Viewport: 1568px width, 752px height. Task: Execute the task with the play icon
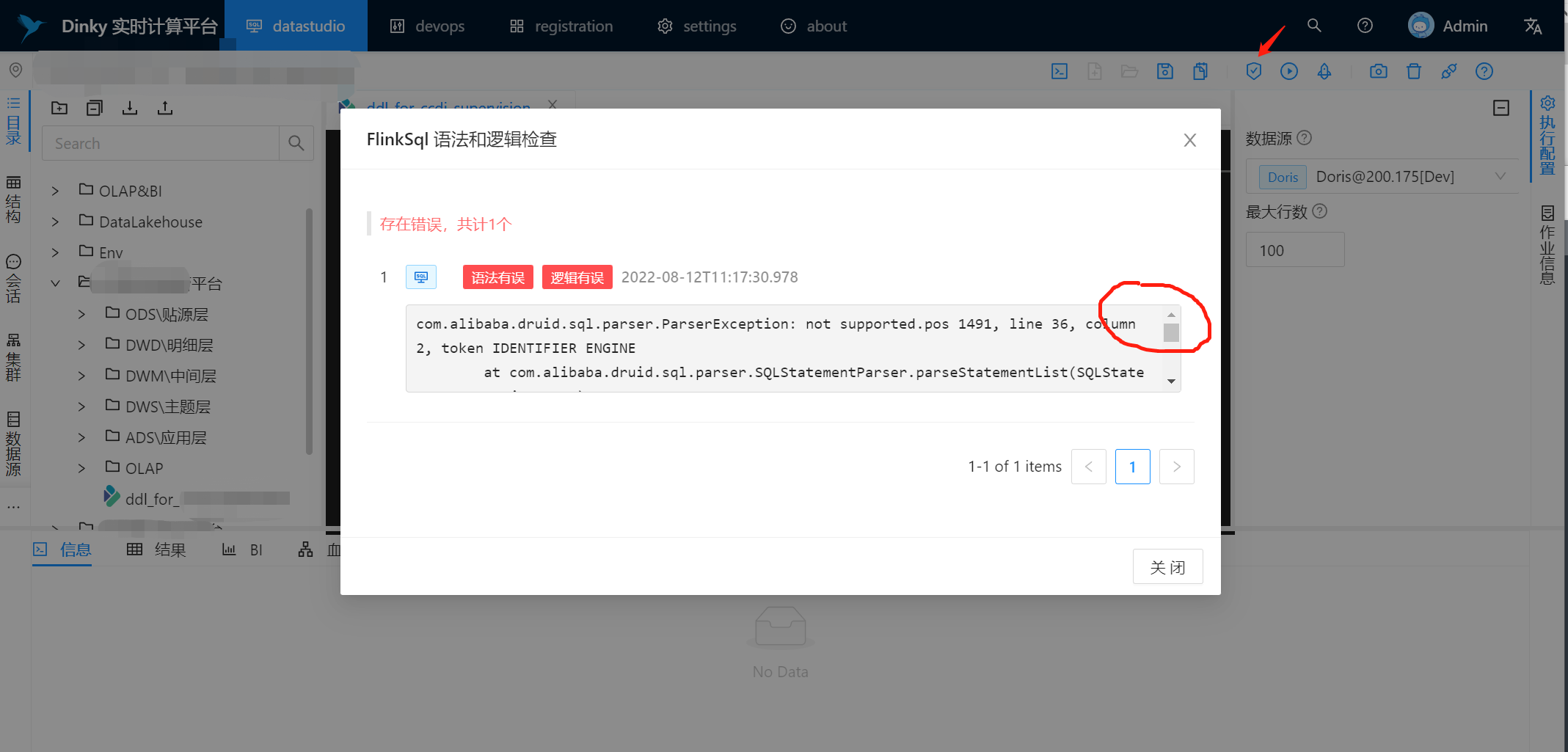[1289, 71]
